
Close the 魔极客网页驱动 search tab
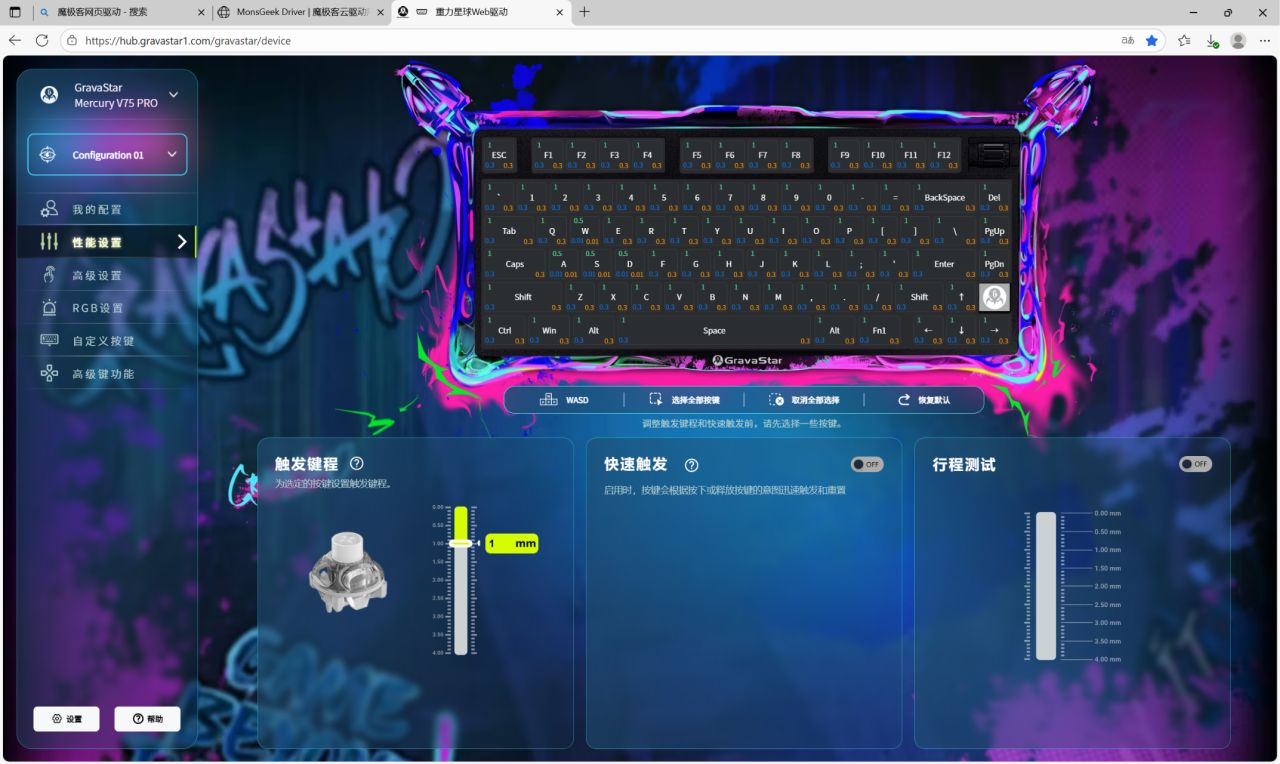(x=201, y=12)
